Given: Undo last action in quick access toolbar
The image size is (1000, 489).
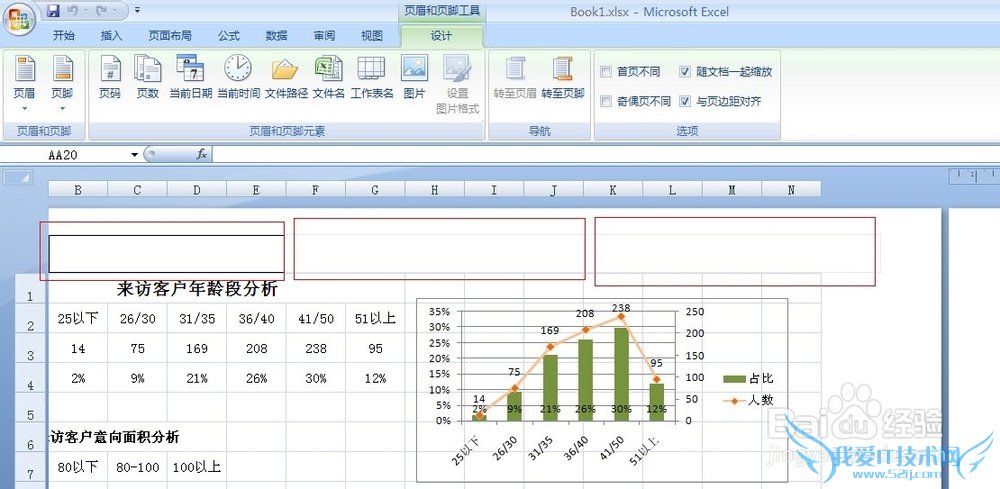Looking at the screenshot, I should 72,10.
